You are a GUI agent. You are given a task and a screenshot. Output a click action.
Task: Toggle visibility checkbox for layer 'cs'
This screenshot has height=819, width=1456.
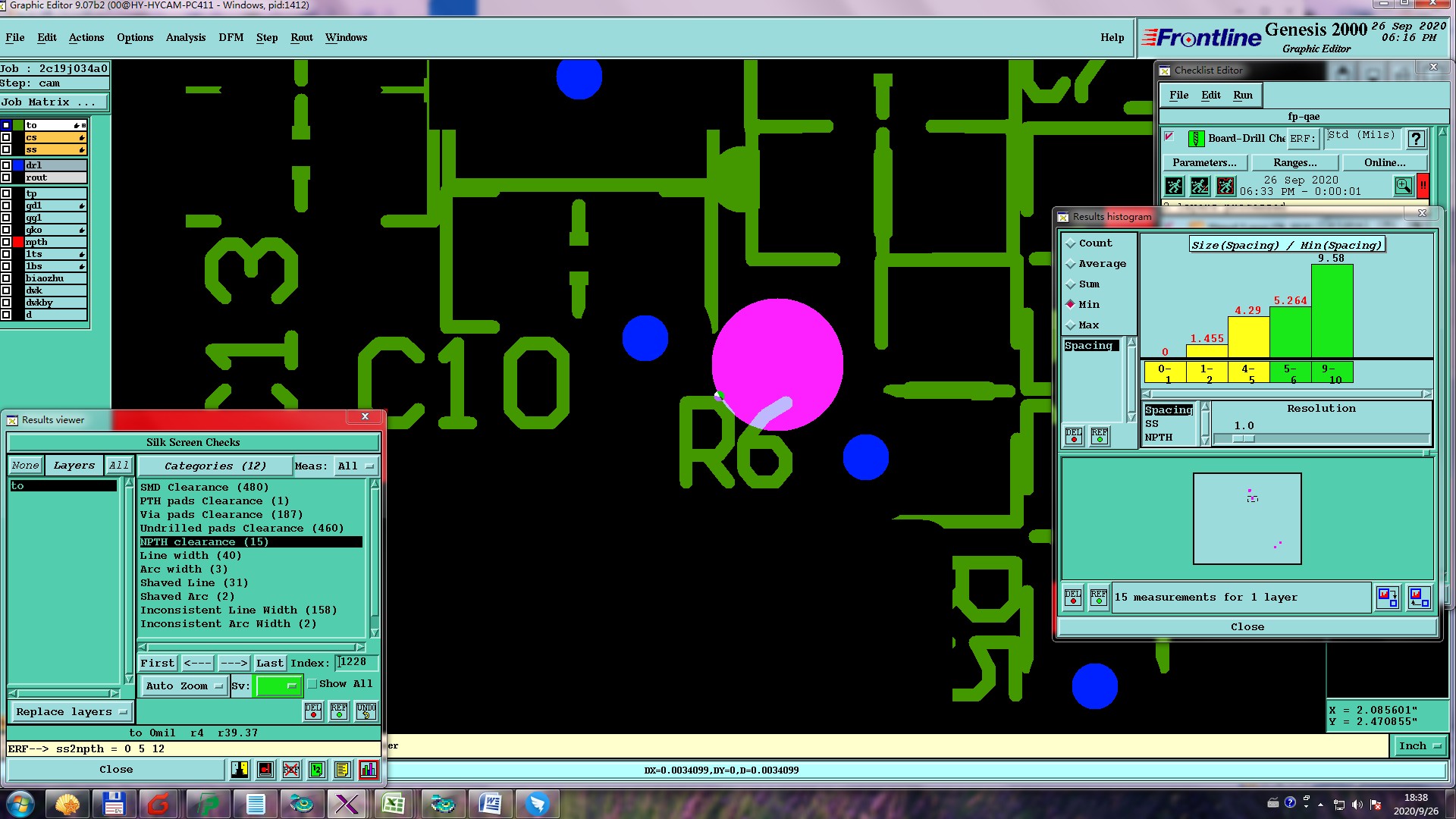pyautogui.click(x=6, y=137)
